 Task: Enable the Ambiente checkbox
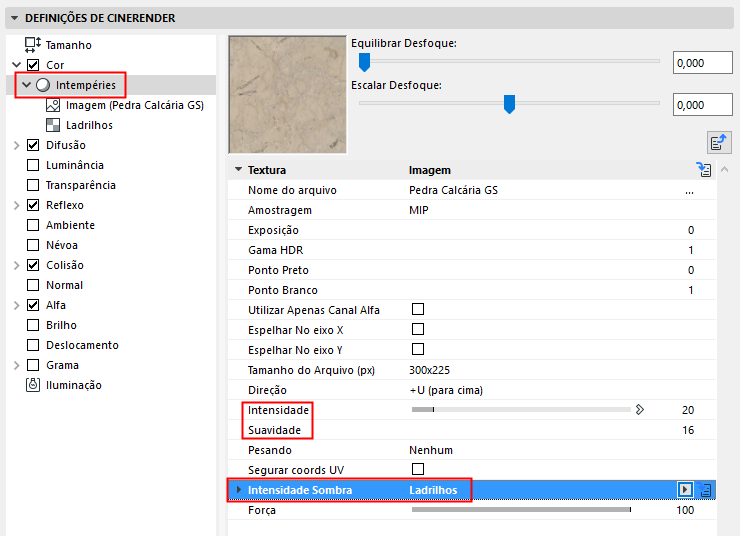click(x=33, y=225)
